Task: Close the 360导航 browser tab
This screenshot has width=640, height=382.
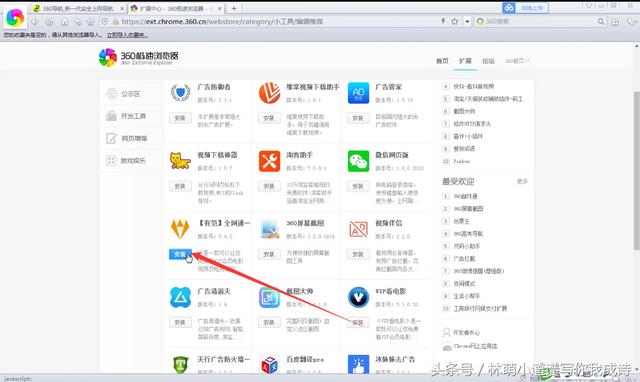Action: (x=122, y=8)
